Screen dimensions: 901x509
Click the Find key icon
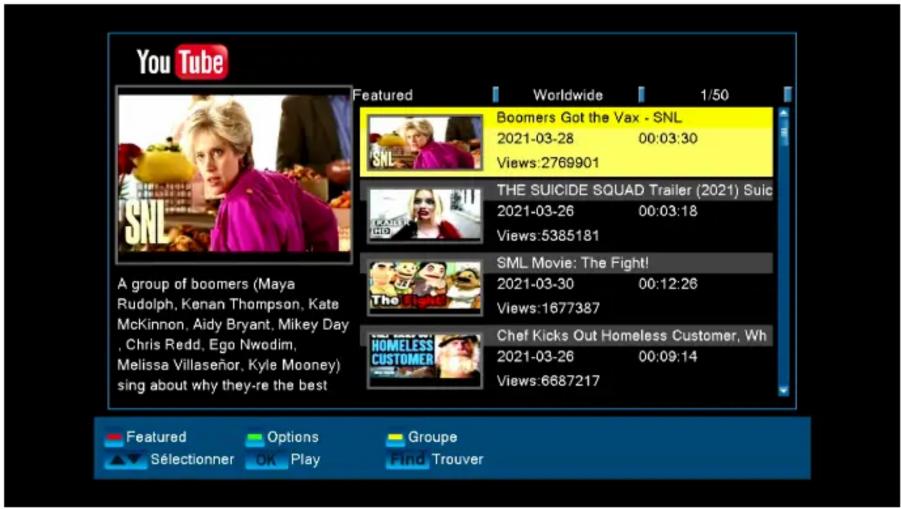(x=407, y=460)
